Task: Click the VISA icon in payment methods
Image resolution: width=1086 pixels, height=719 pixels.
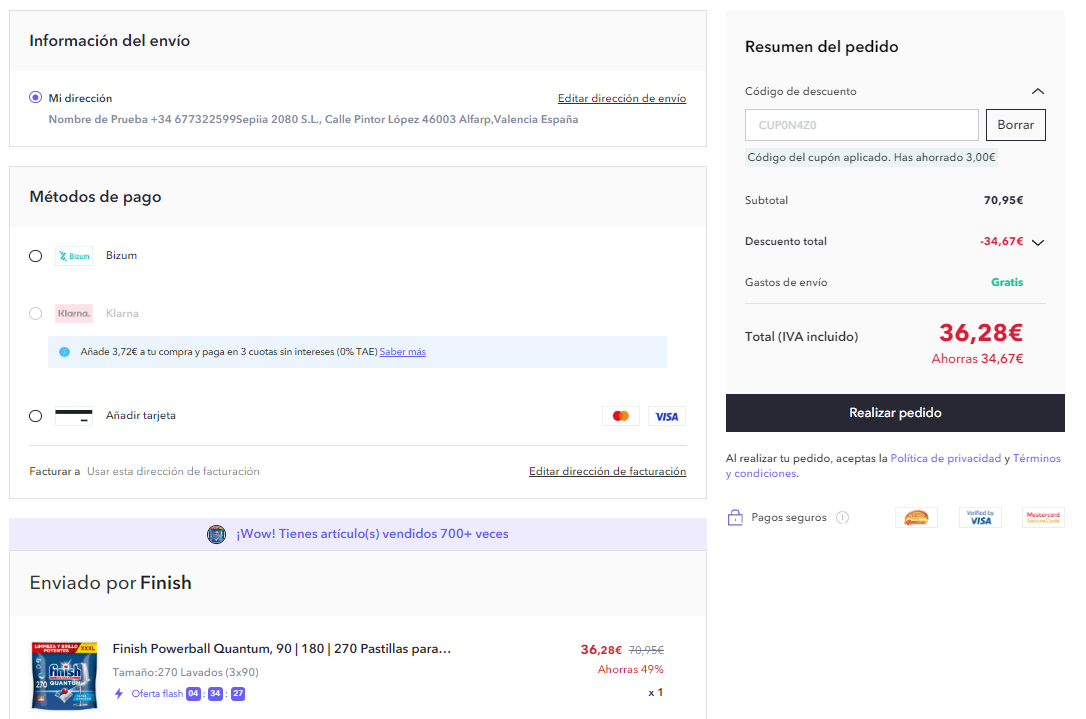Action: point(667,416)
